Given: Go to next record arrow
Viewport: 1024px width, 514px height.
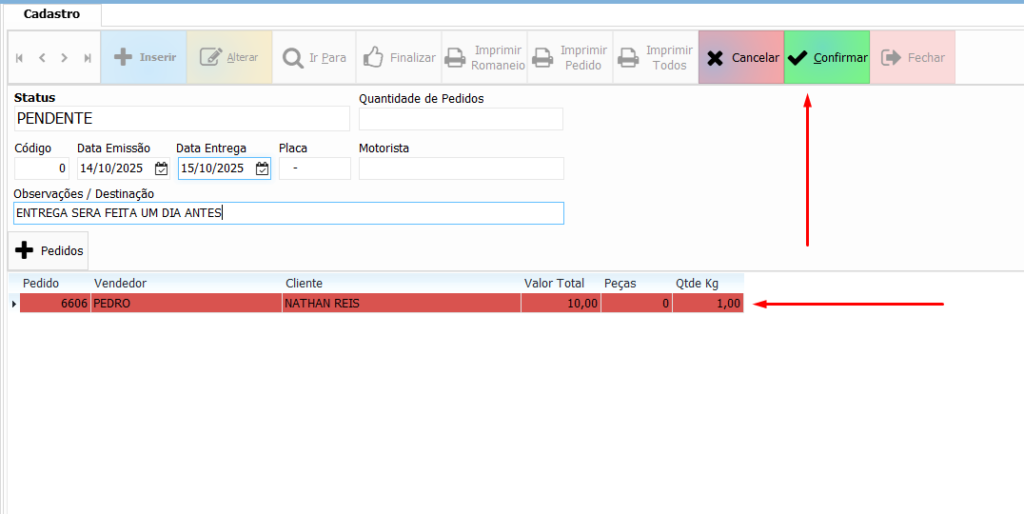Looking at the screenshot, I should 65,58.
